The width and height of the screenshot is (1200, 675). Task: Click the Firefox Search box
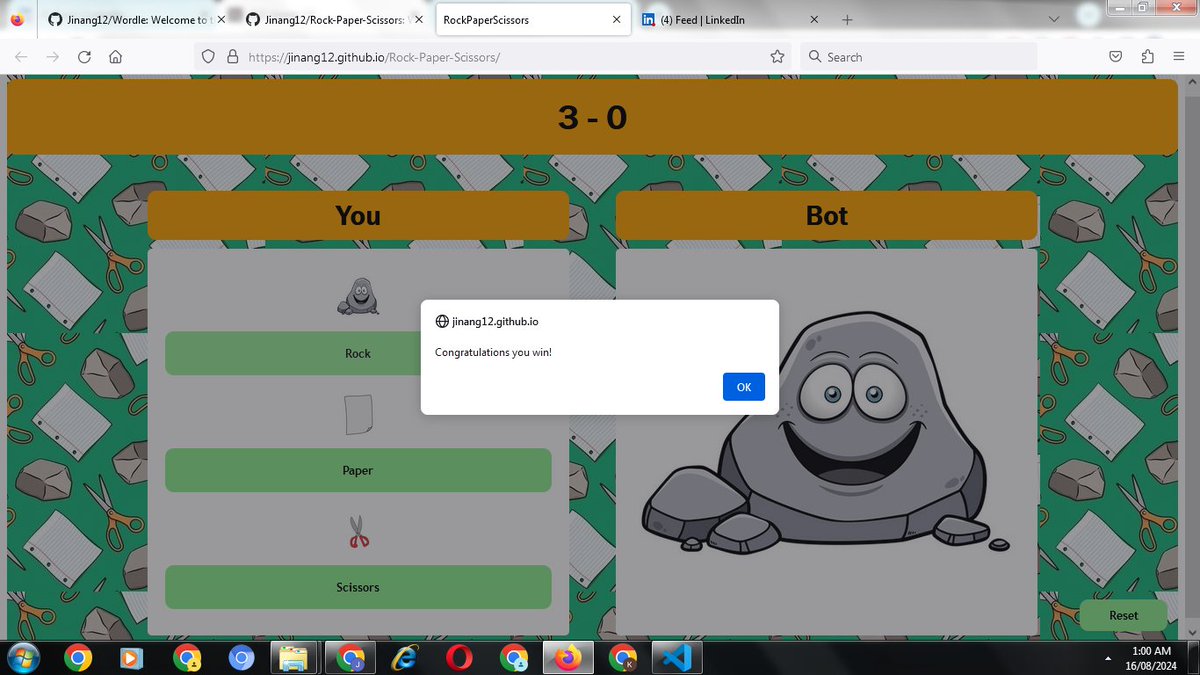coord(918,57)
